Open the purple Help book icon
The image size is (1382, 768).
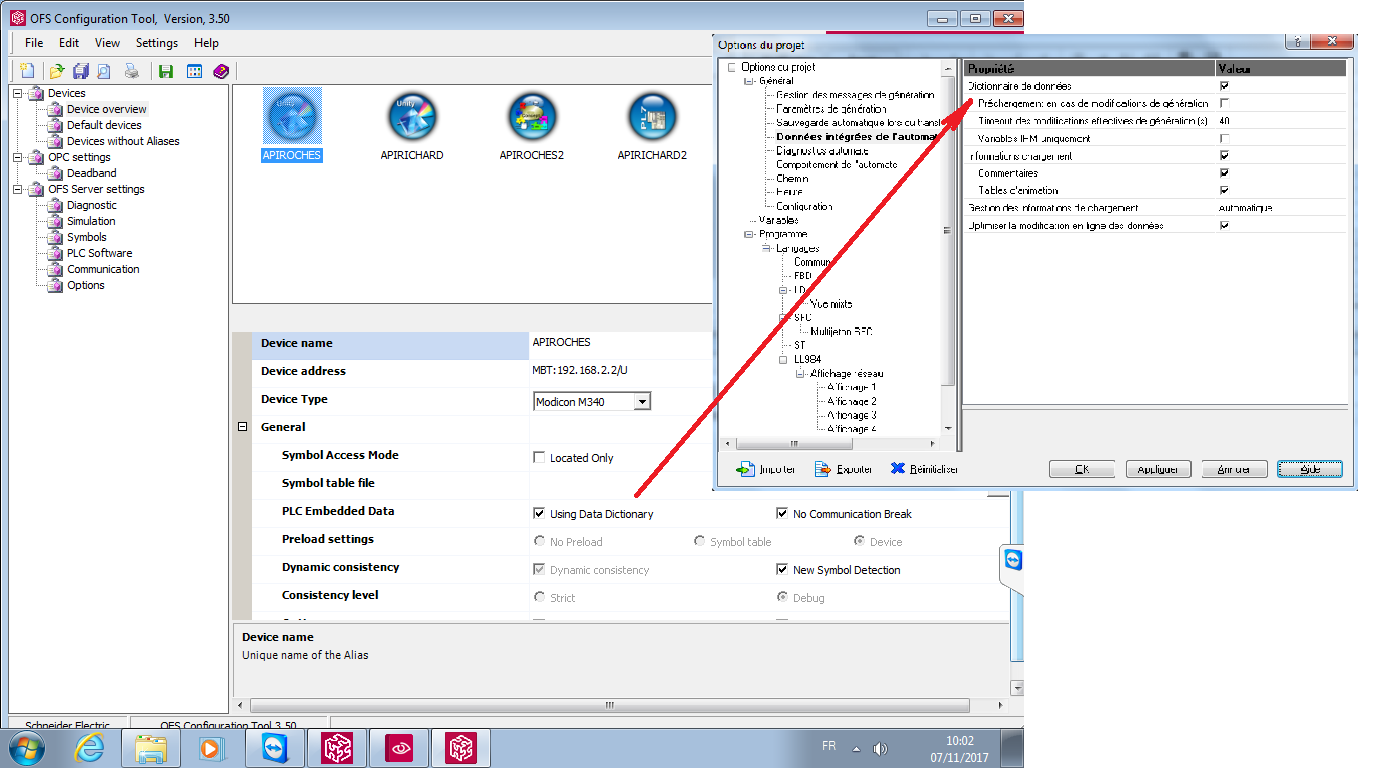coord(221,71)
